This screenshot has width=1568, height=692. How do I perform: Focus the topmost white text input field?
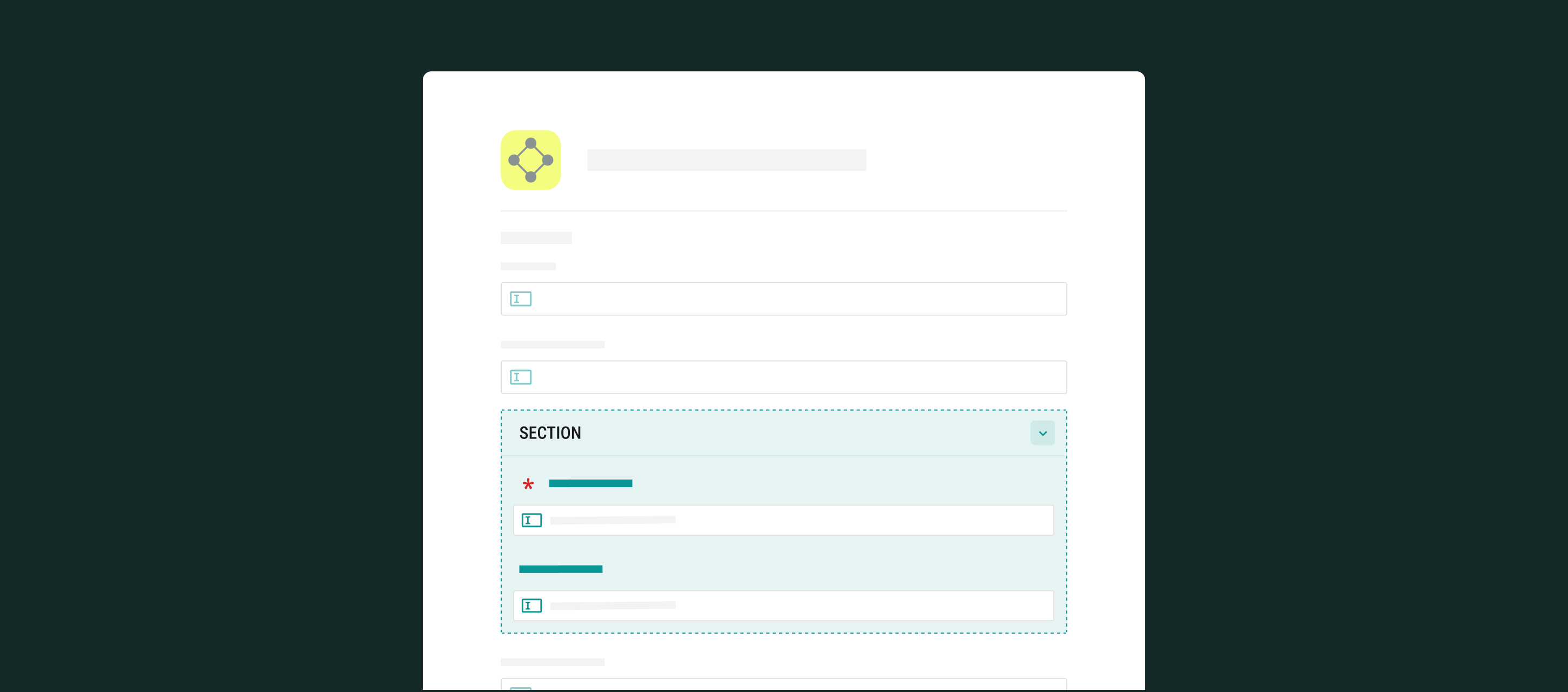pyautogui.click(x=792, y=299)
